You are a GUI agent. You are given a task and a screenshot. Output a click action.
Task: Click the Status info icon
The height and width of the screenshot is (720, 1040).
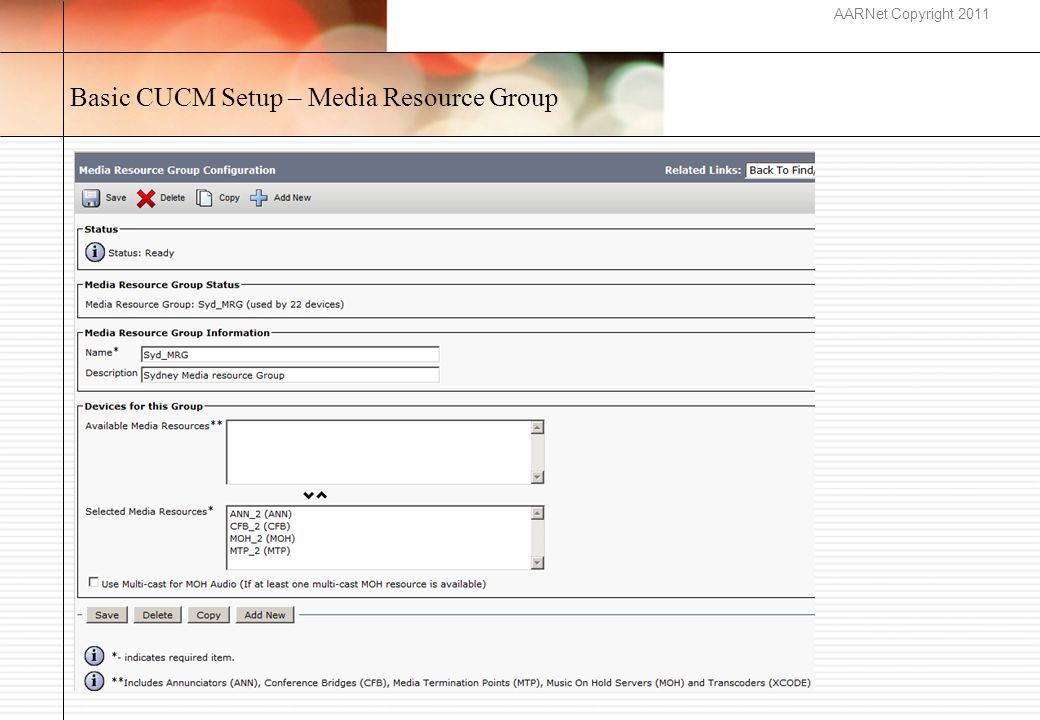[95, 252]
